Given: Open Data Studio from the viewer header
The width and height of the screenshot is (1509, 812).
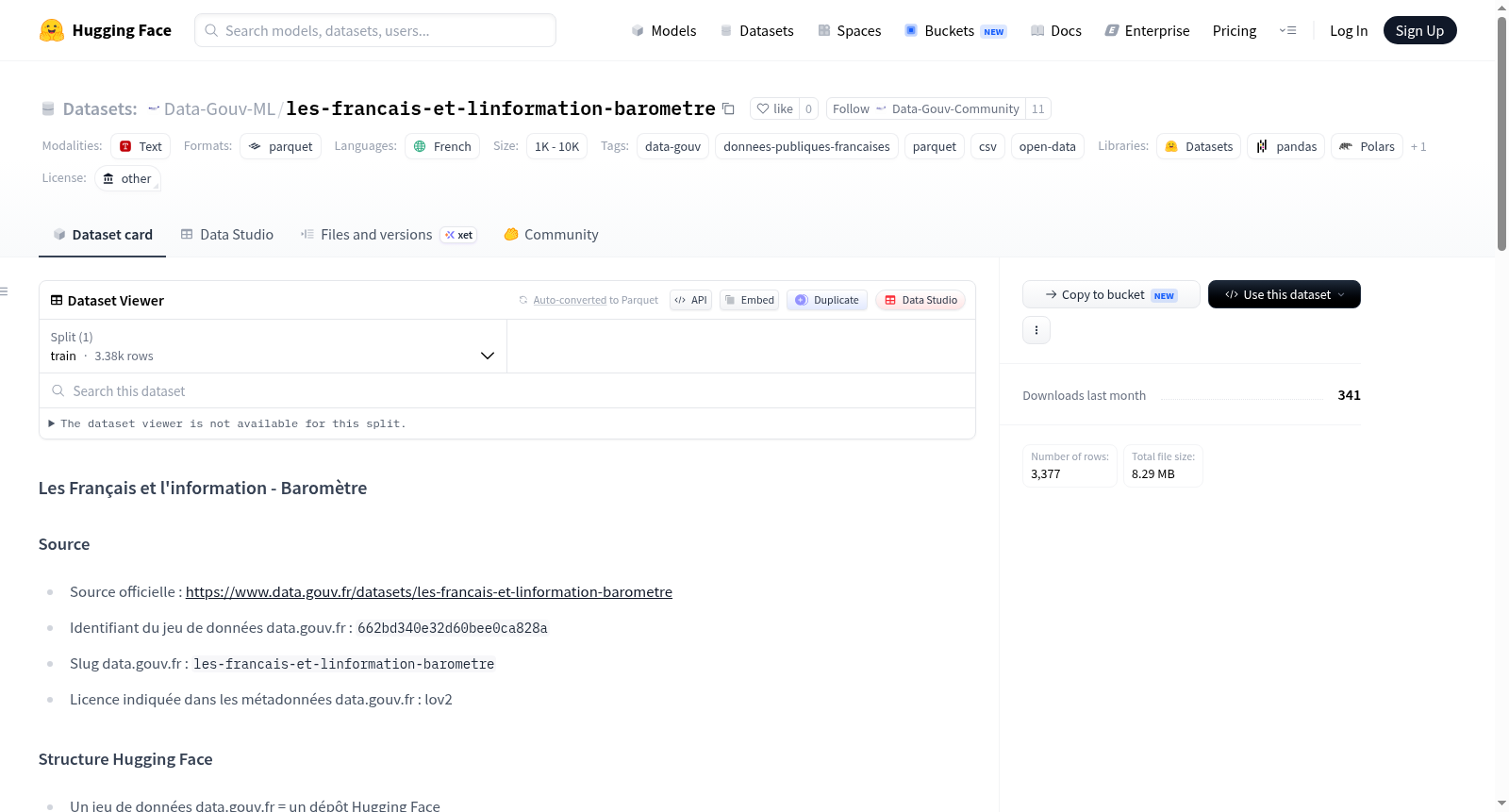Looking at the screenshot, I should coord(920,300).
